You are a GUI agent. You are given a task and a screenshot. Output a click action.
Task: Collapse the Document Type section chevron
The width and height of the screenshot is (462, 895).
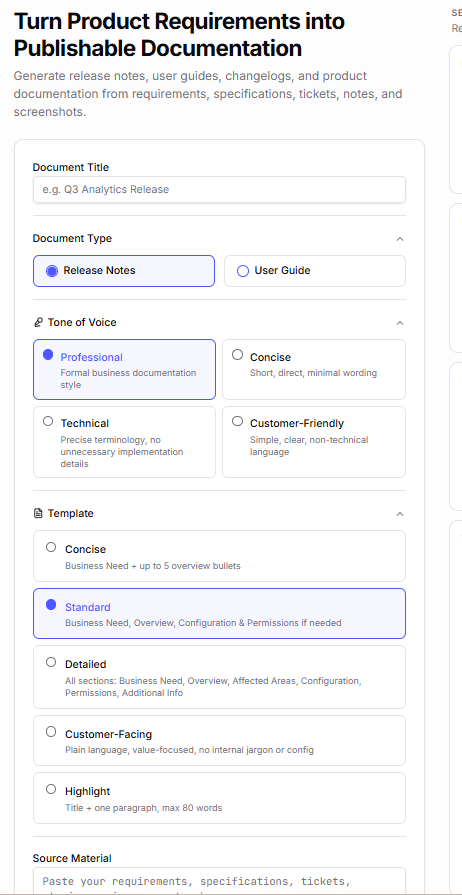[400, 239]
